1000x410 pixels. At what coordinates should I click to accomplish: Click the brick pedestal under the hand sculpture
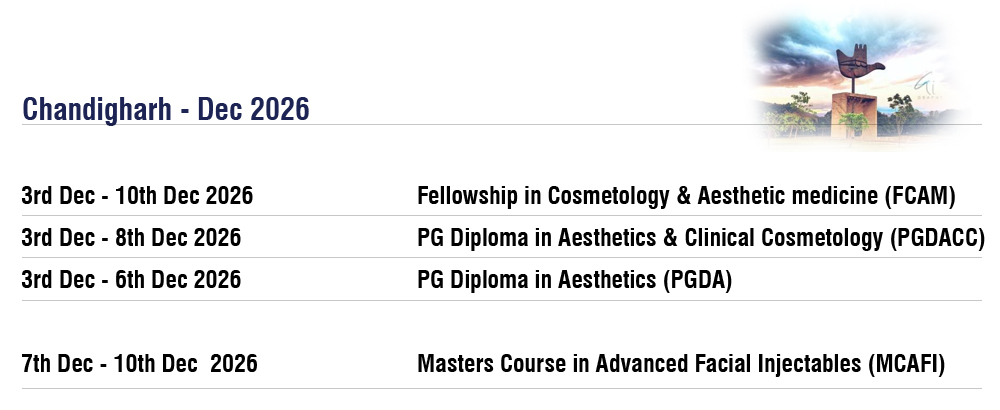click(x=854, y=115)
